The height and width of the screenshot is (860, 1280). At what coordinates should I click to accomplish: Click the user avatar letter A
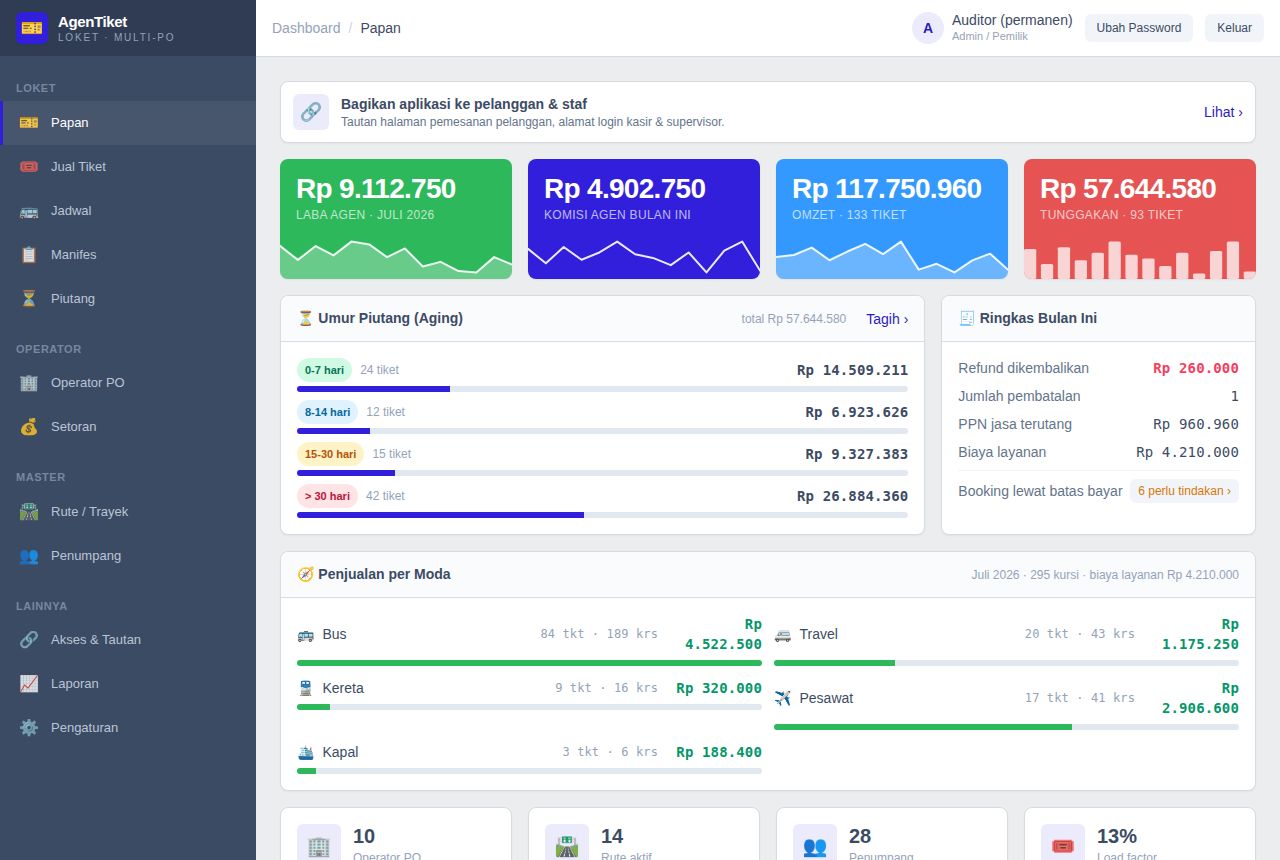click(928, 28)
